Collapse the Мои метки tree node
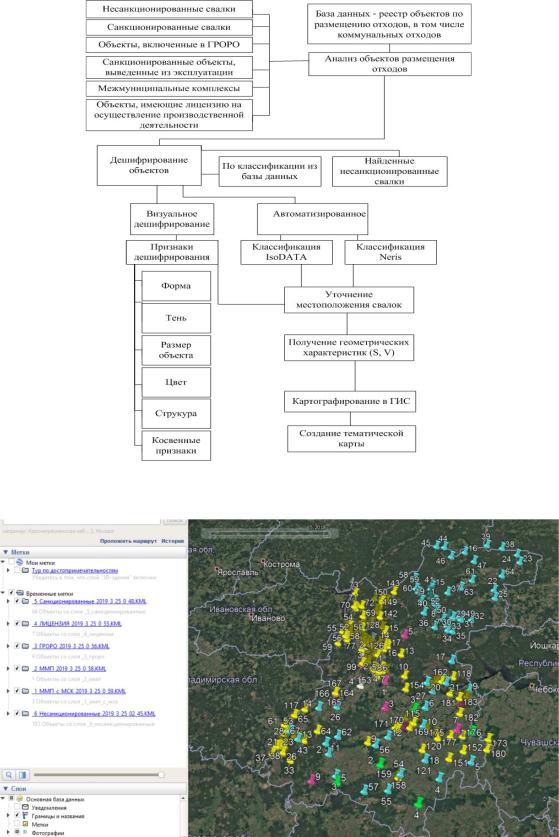559x837 pixels. pyautogui.click(x=4, y=563)
